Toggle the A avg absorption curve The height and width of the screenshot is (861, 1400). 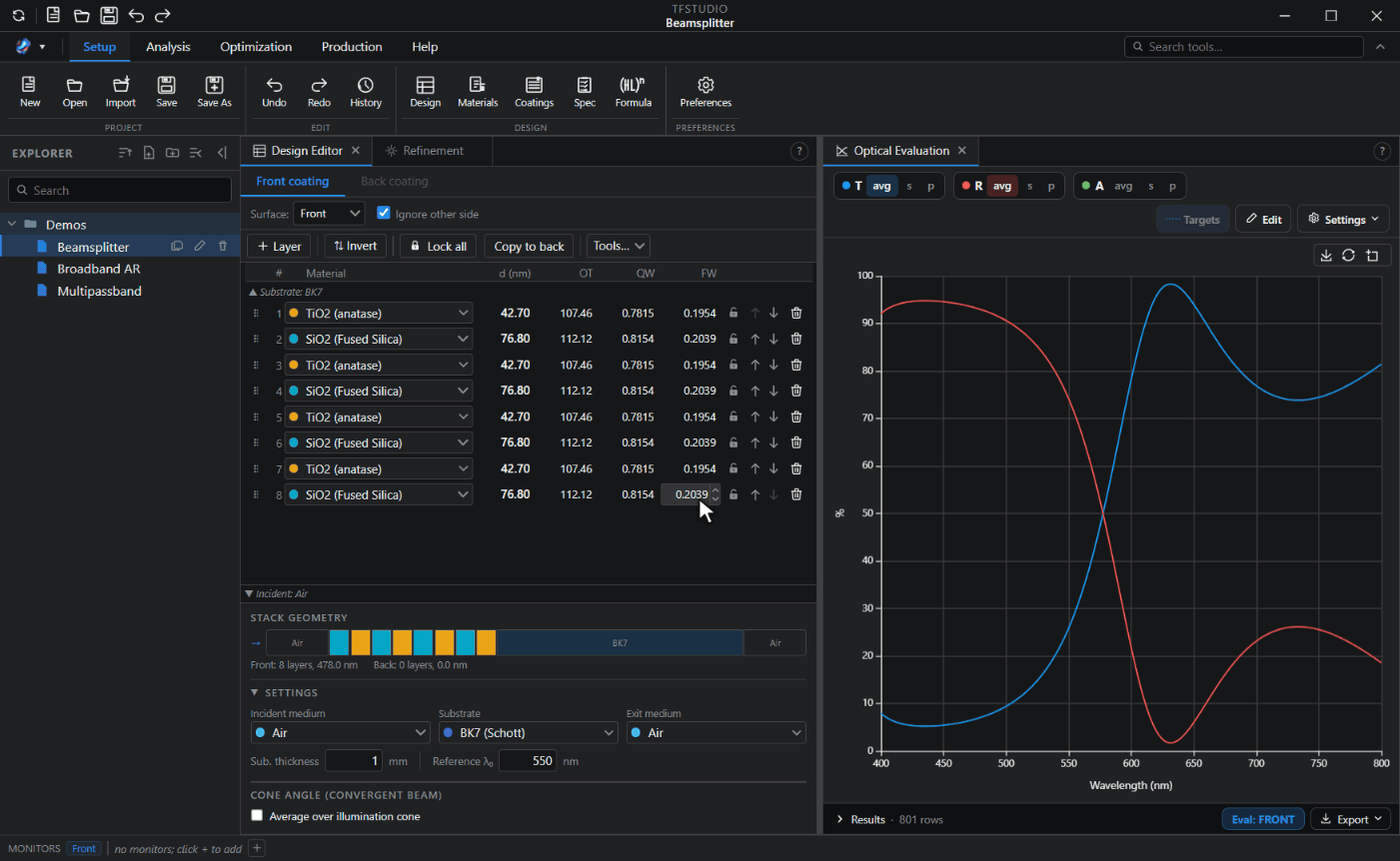(1123, 186)
